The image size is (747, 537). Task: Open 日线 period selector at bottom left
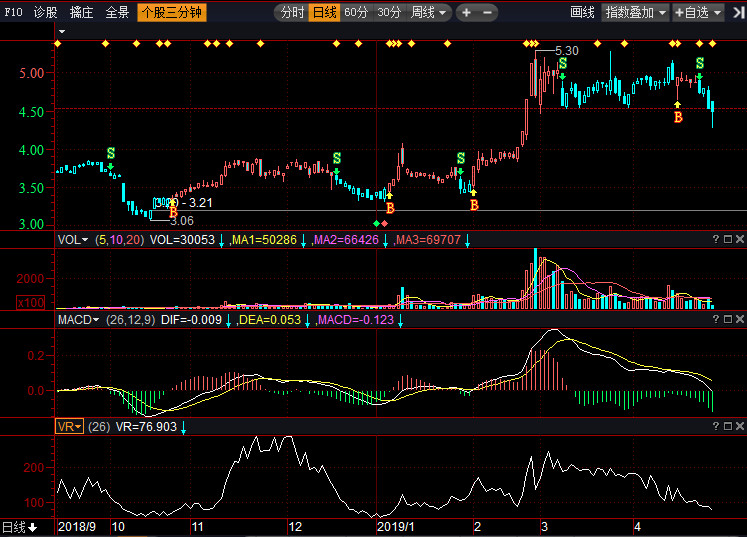(20, 527)
